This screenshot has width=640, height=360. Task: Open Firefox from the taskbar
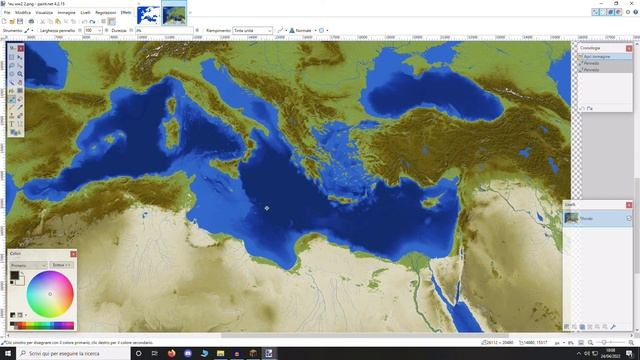171,353
